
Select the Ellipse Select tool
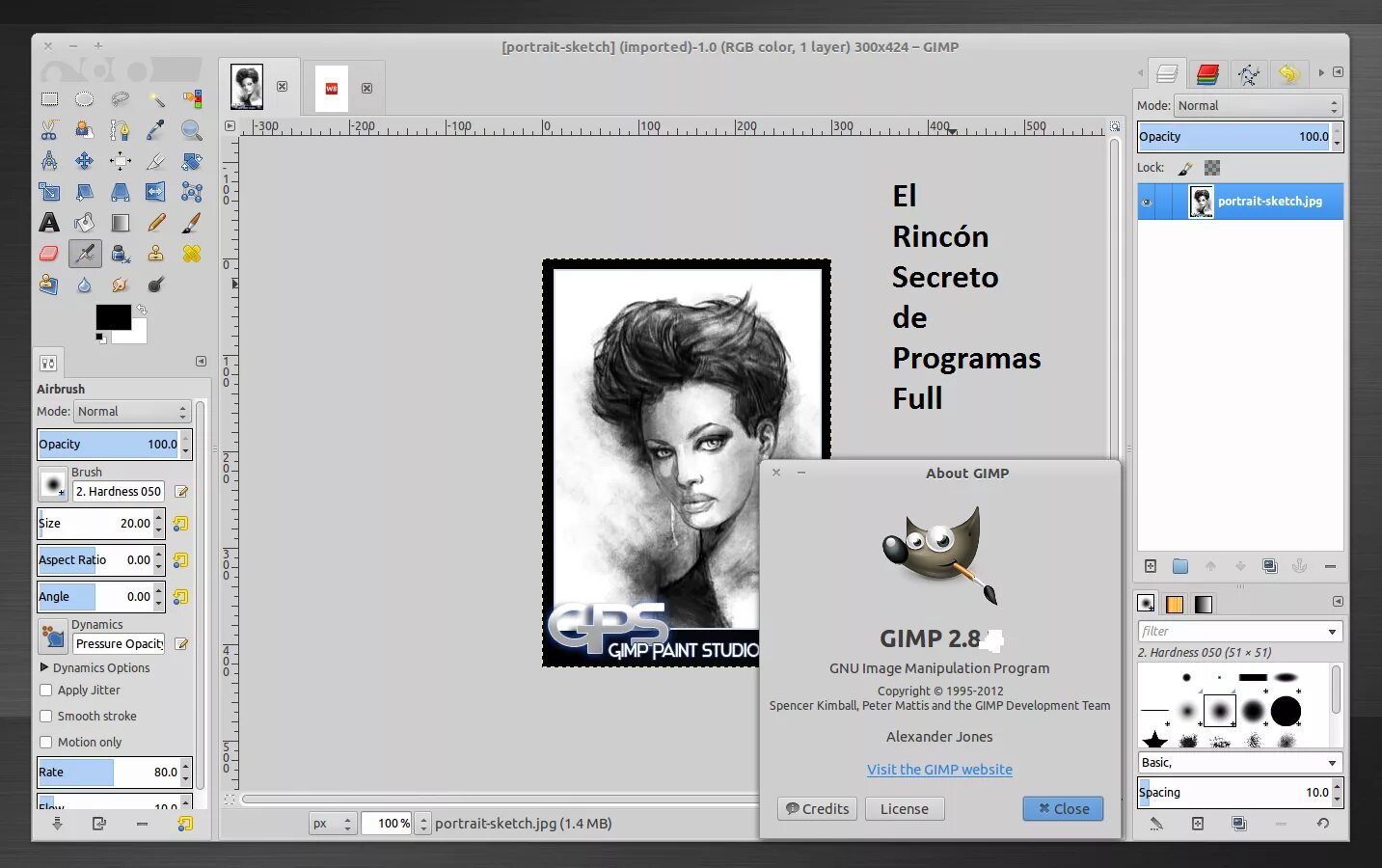(x=85, y=99)
